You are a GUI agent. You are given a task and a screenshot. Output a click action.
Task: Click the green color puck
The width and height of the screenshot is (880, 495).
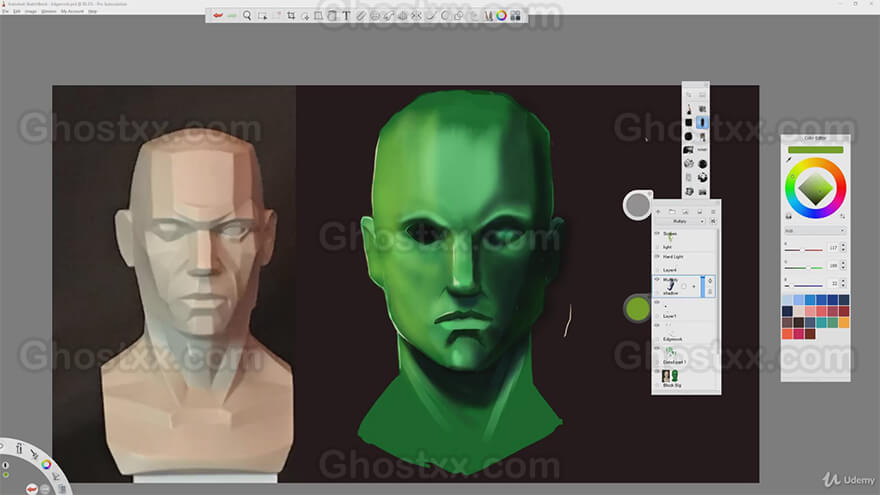[x=638, y=309]
